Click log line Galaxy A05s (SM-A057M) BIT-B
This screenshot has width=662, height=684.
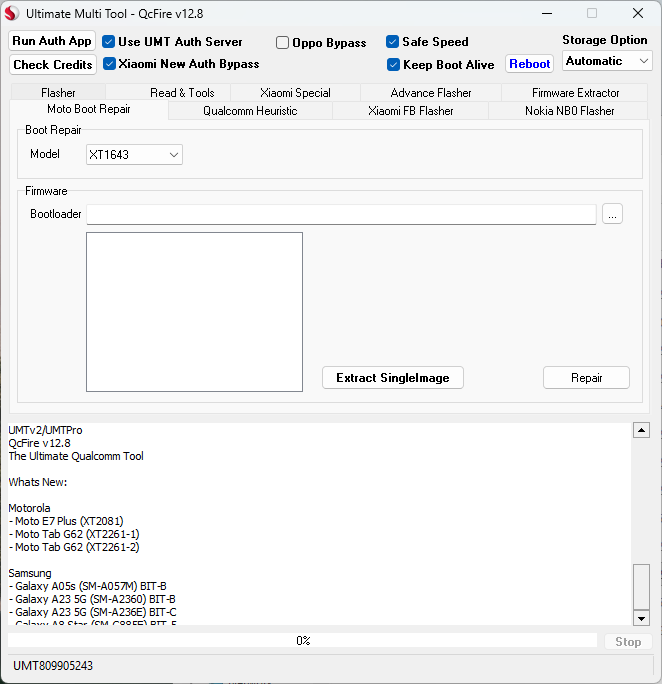tap(88, 586)
